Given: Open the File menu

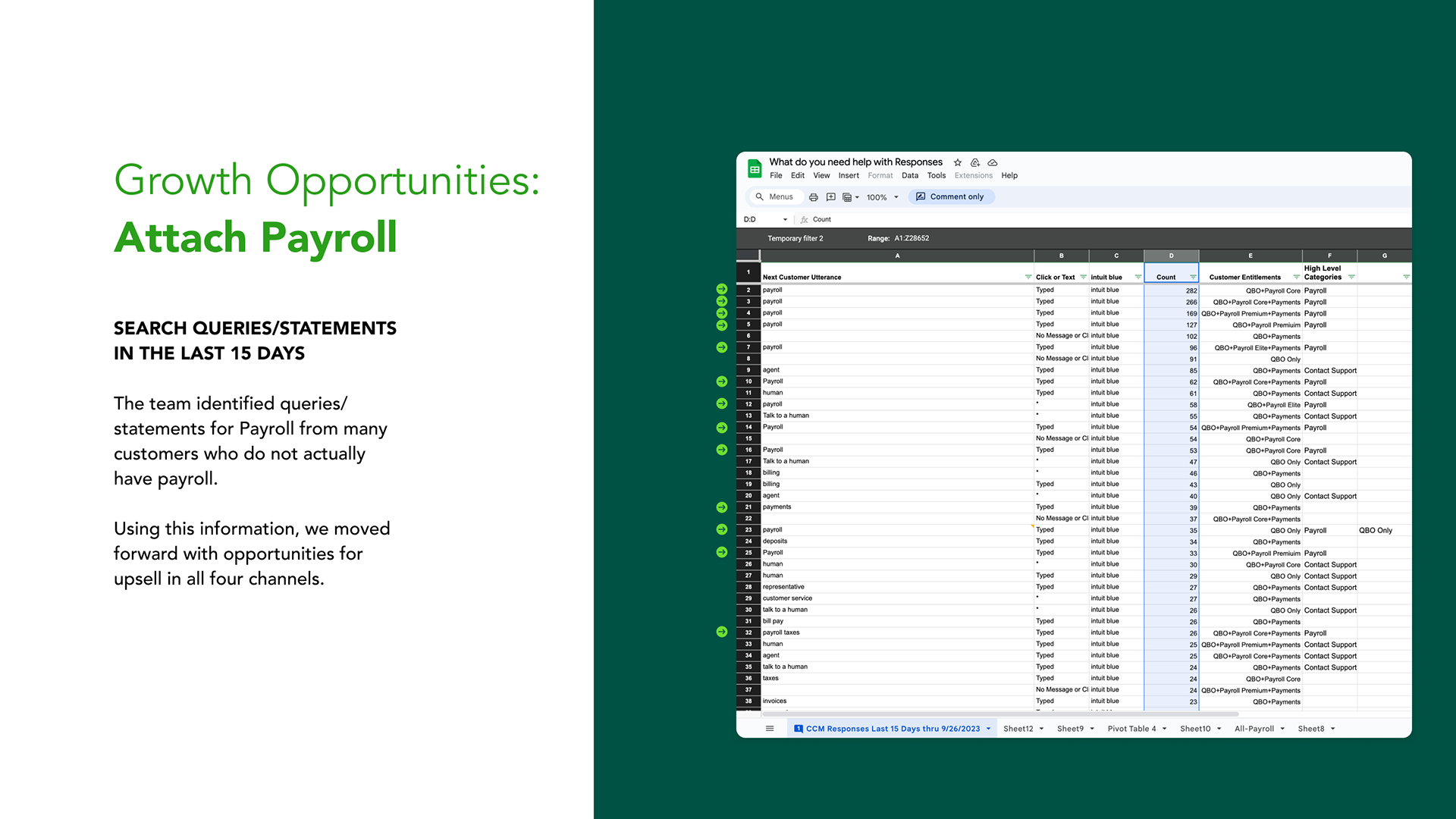Looking at the screenshot, I should point(776,176).
